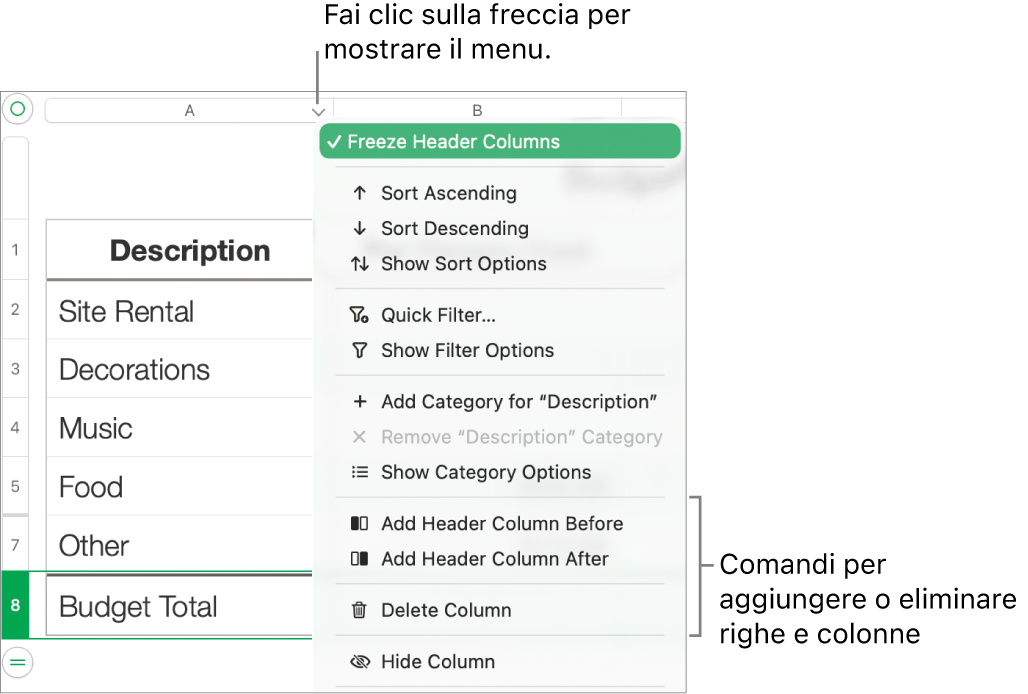Screen dimensions: 1028x694
Task: Choose Add Category for "Description"
Action: coord(518,402)
